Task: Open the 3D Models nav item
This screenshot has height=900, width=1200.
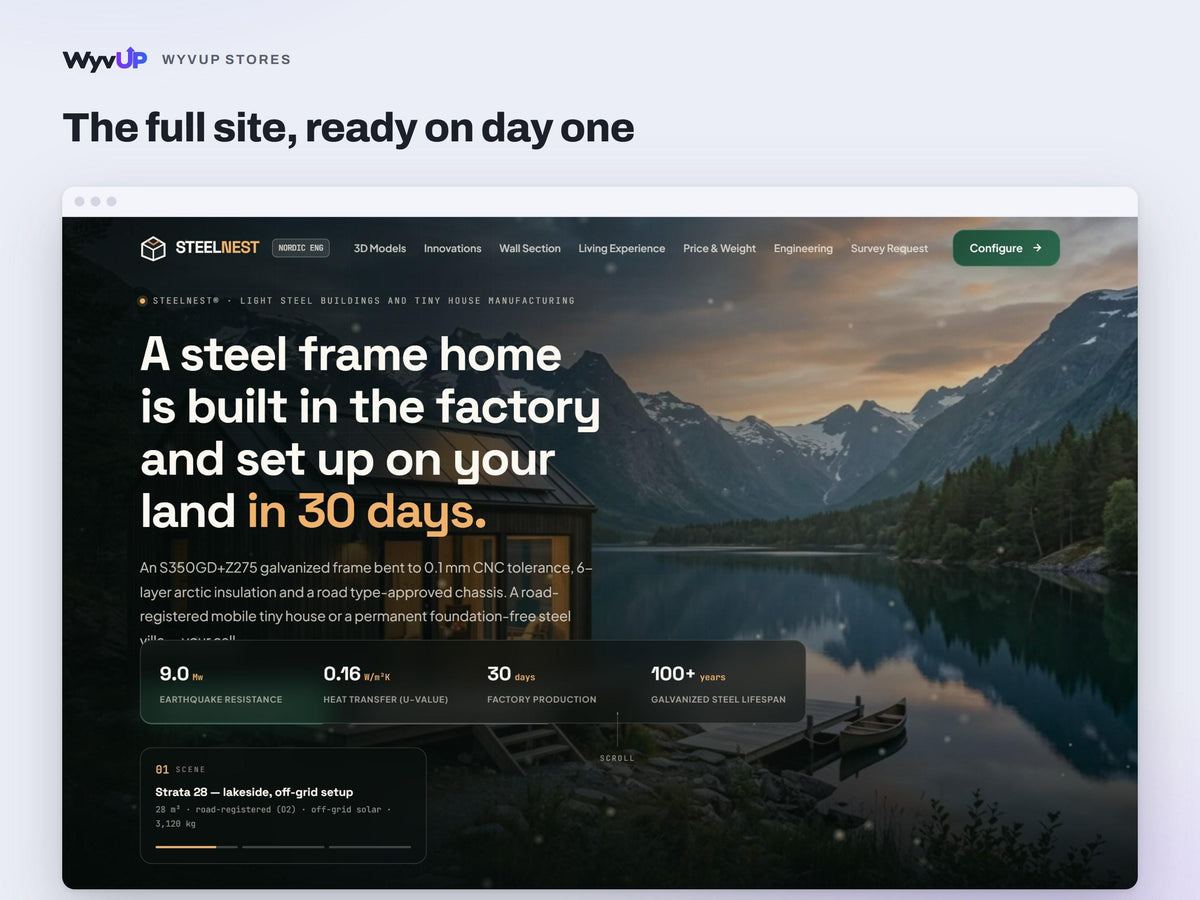Action: click(380, 248)
